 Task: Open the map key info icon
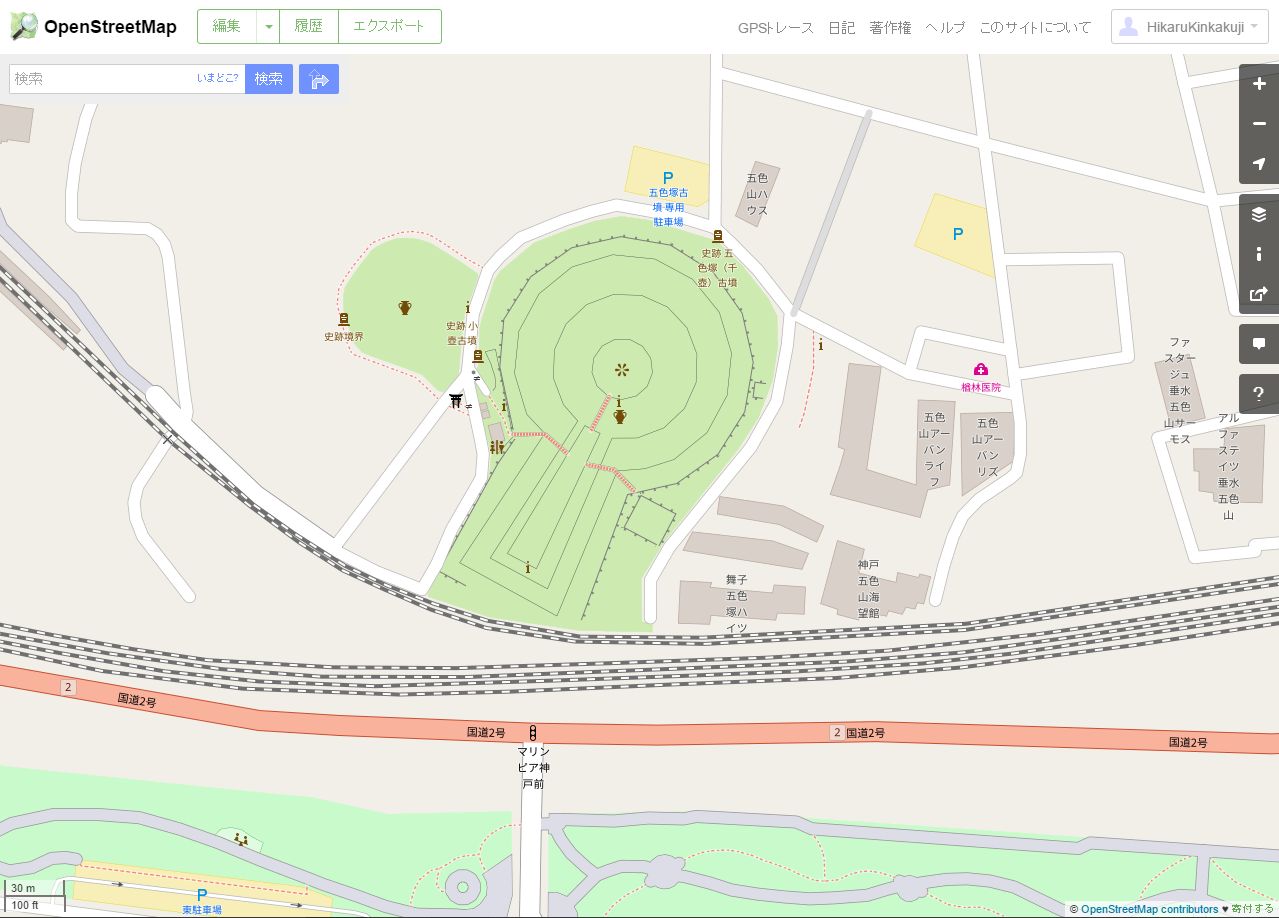point(1259,254)
